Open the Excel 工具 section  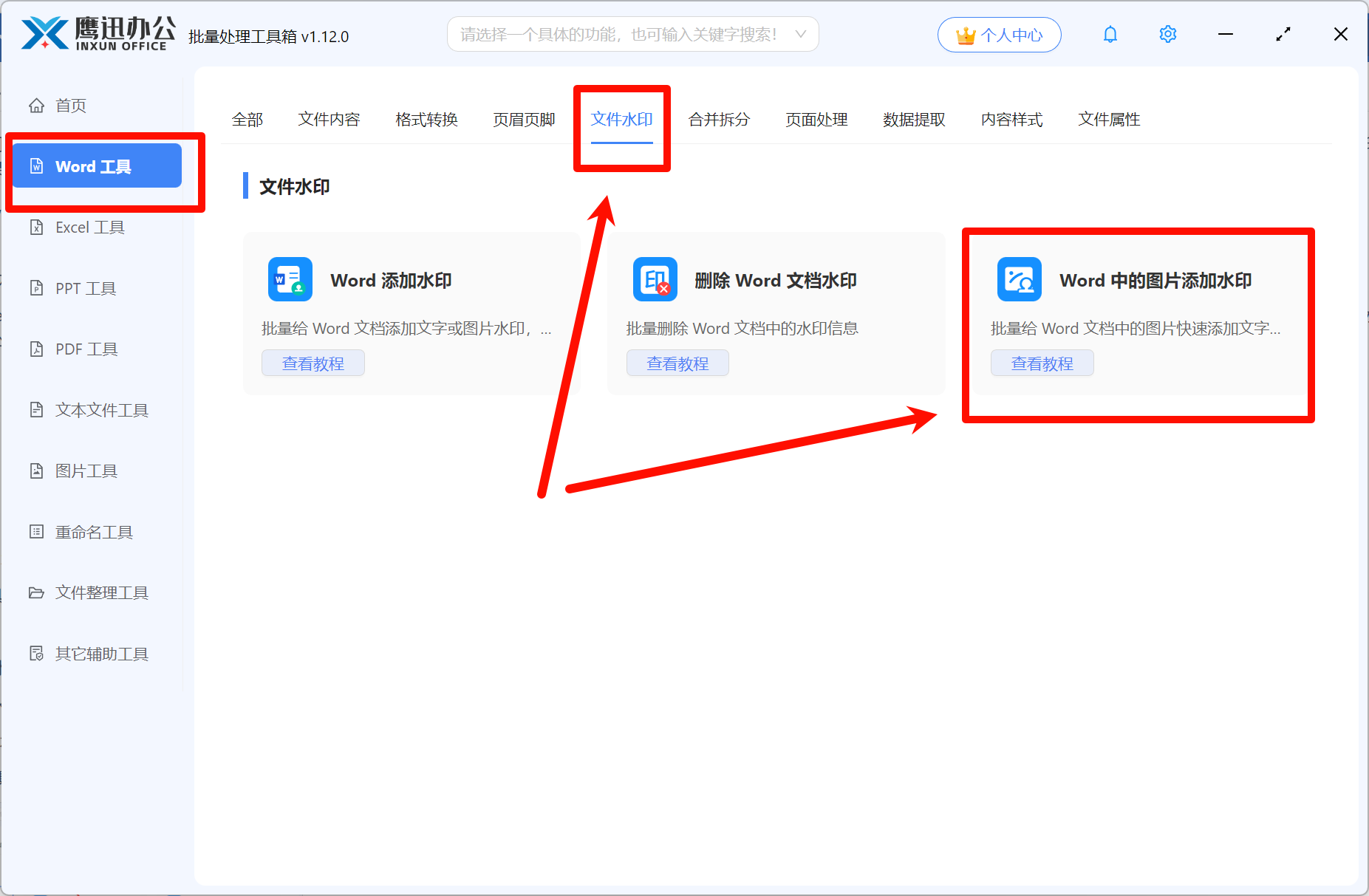click(x=90, y=227)
